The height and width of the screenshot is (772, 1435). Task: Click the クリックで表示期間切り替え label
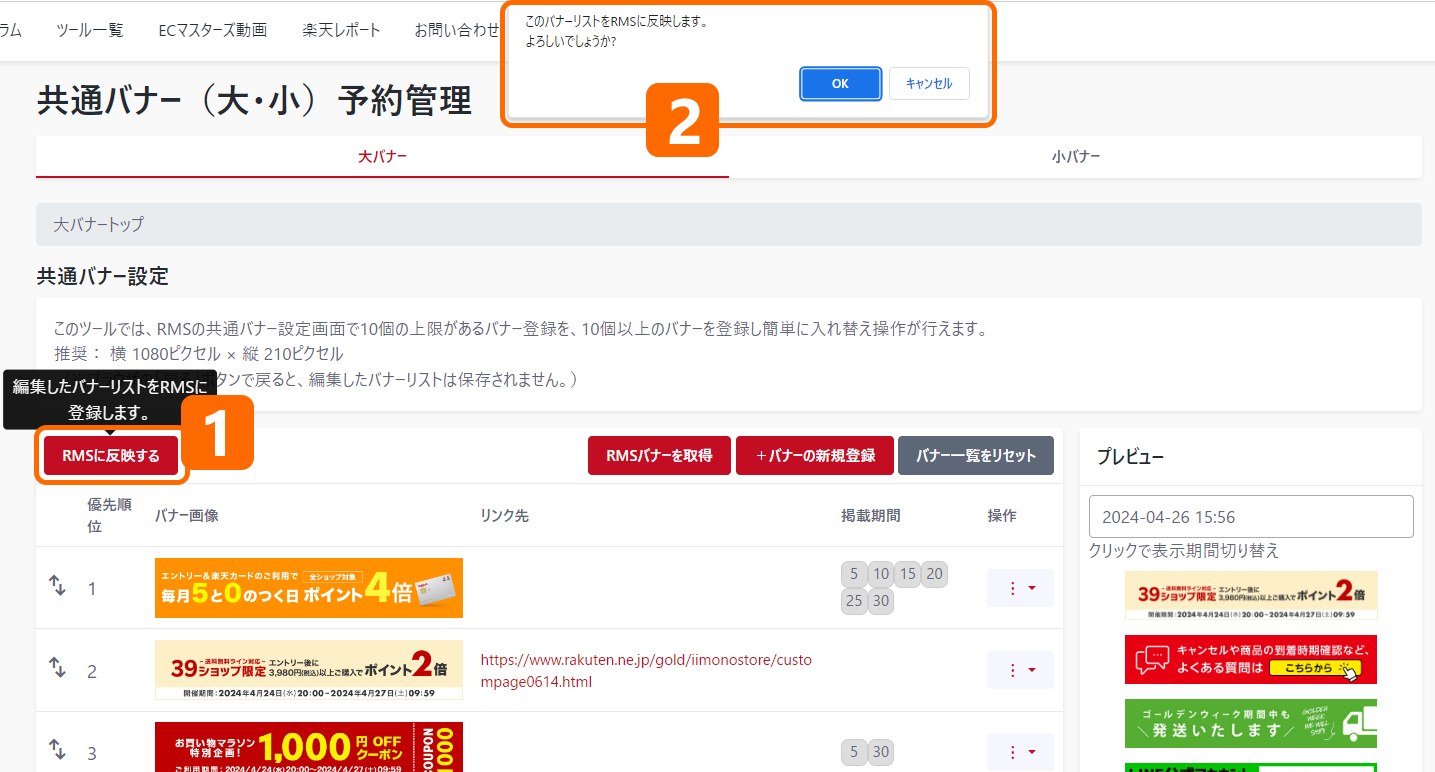pyautogui.click(x=1184, y=551)
